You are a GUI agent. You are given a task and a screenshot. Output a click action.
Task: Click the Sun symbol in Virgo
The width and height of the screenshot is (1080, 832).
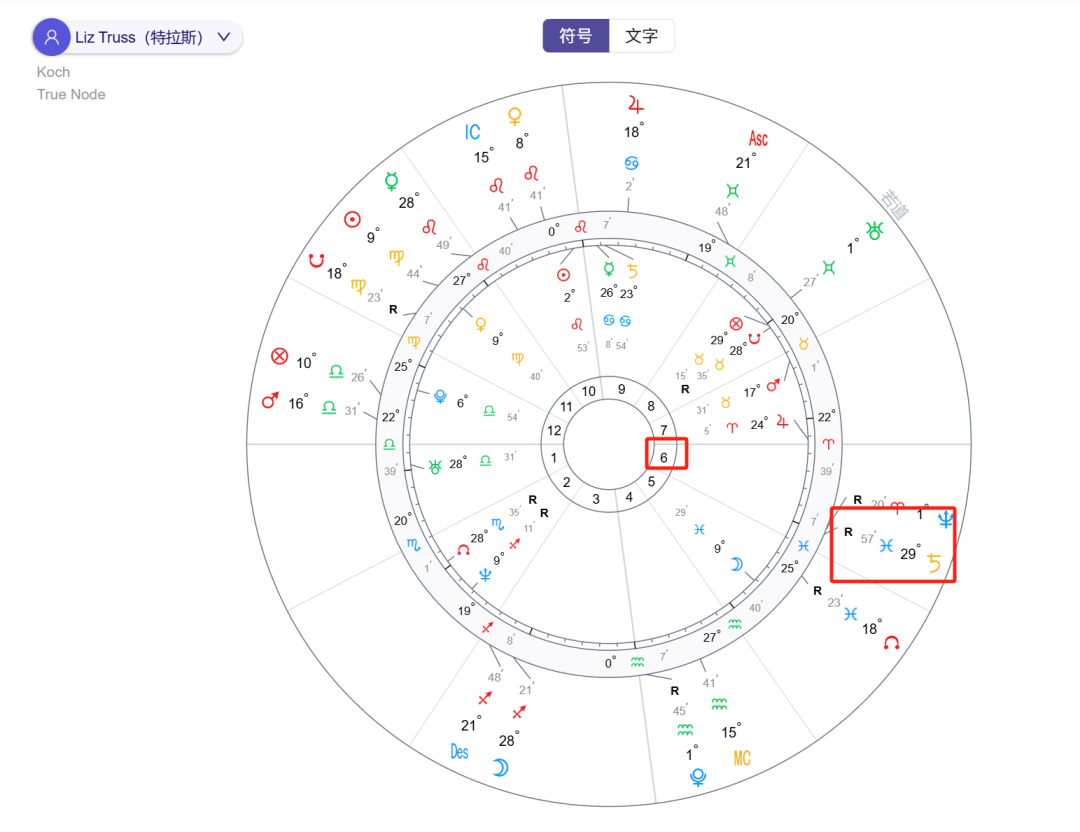(352, 219)
